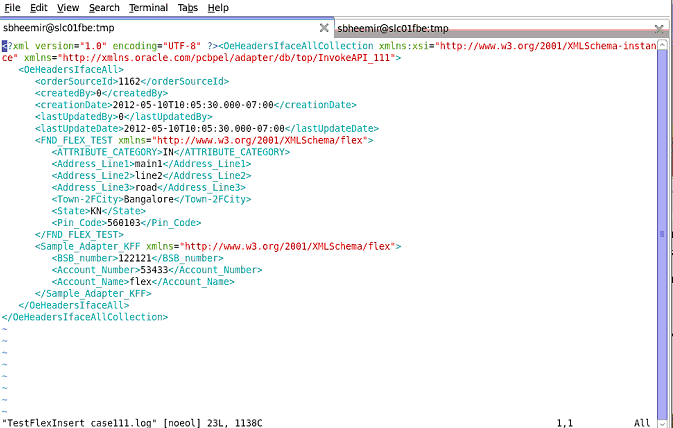Click the Account_Name value flex

[140, 282]
